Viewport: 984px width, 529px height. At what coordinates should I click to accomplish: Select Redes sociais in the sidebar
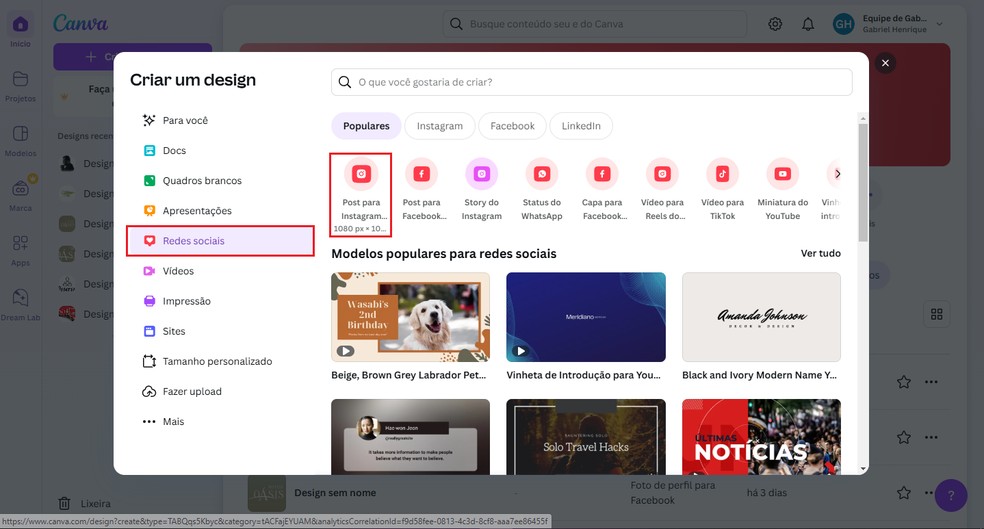pyautogui.click(x=220, y=241)
